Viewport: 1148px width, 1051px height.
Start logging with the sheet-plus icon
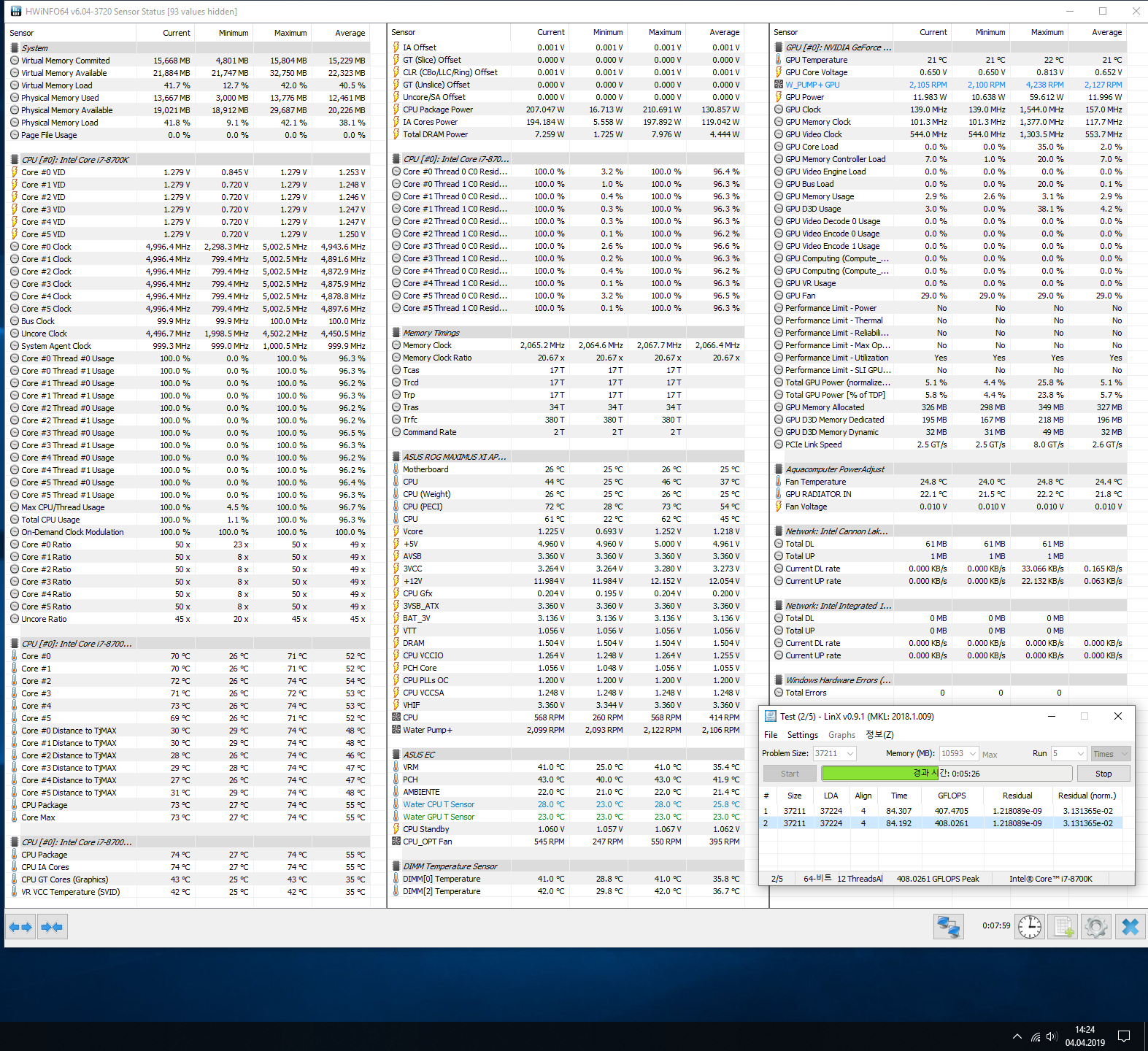1063,927
